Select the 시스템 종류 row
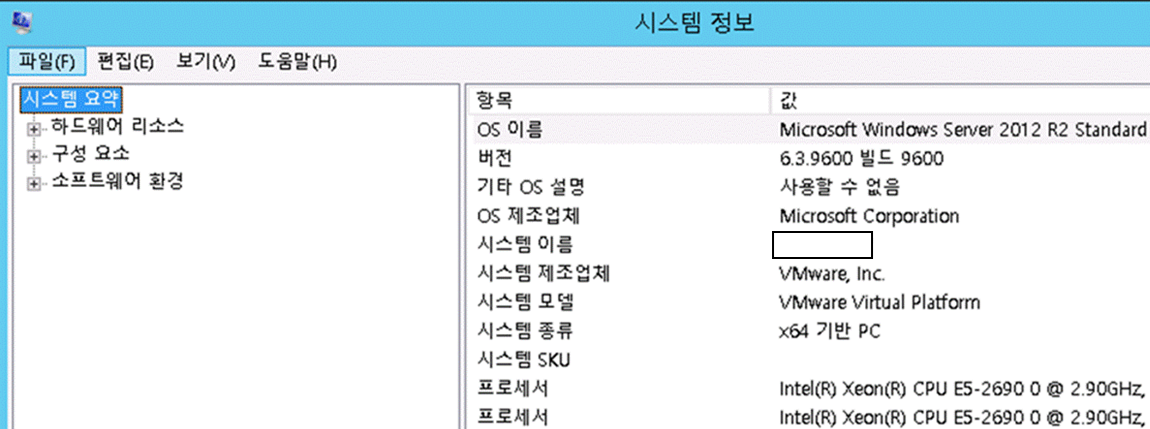 [809, 331]
